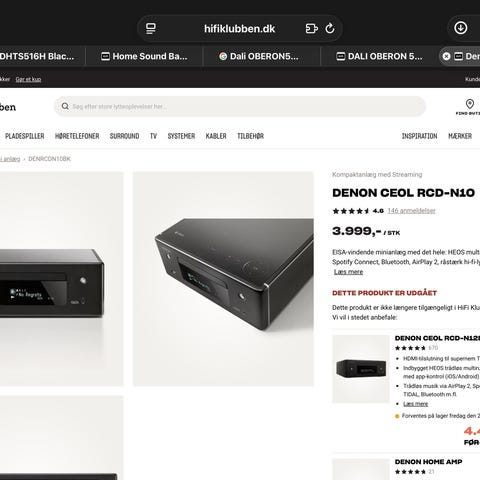Open the recommended Denon CEOL RCD-N12 thumbnail

[x=361, y=369]
